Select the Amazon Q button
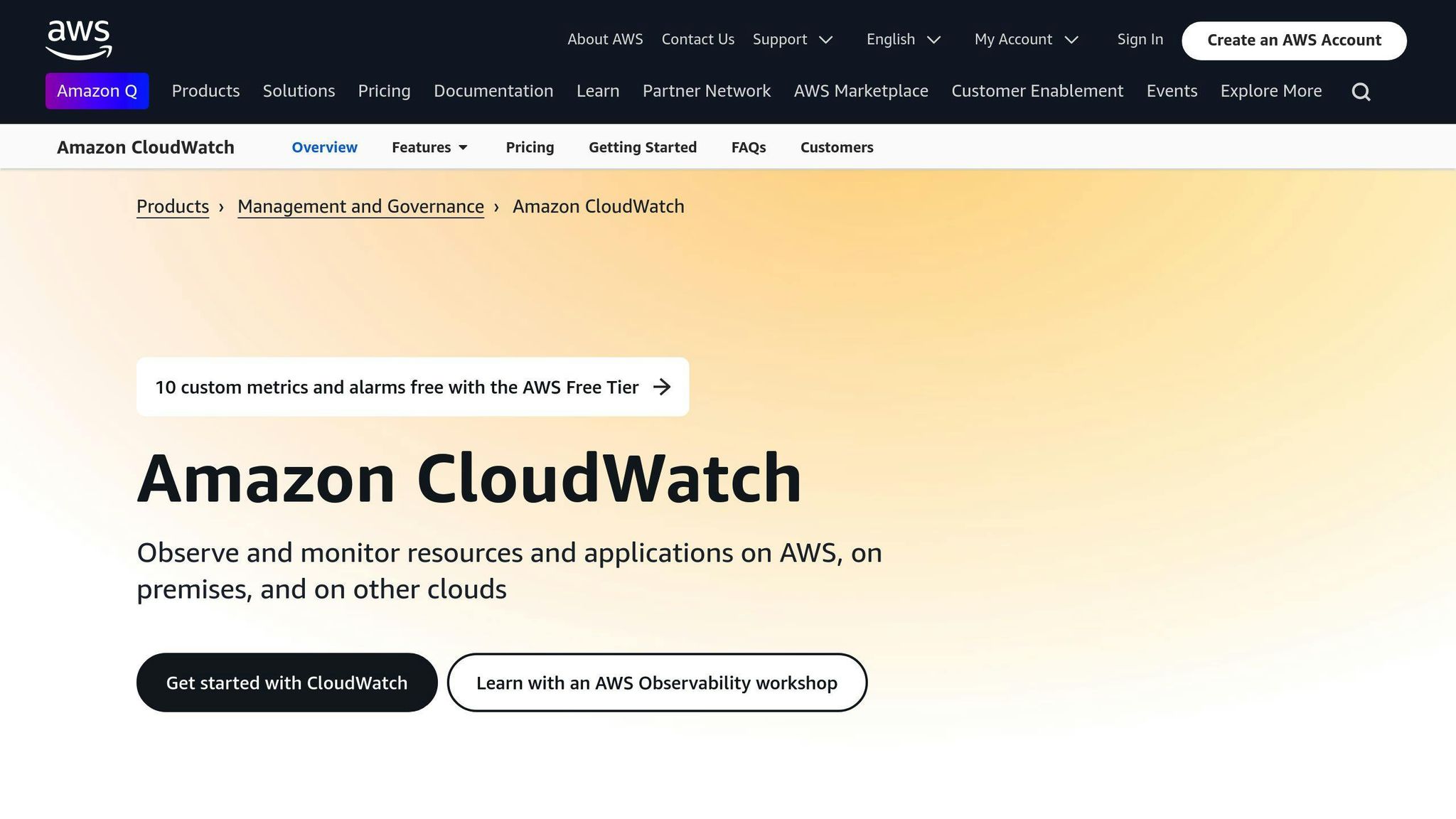This screenshot has height=819, width=1456. 97,91
